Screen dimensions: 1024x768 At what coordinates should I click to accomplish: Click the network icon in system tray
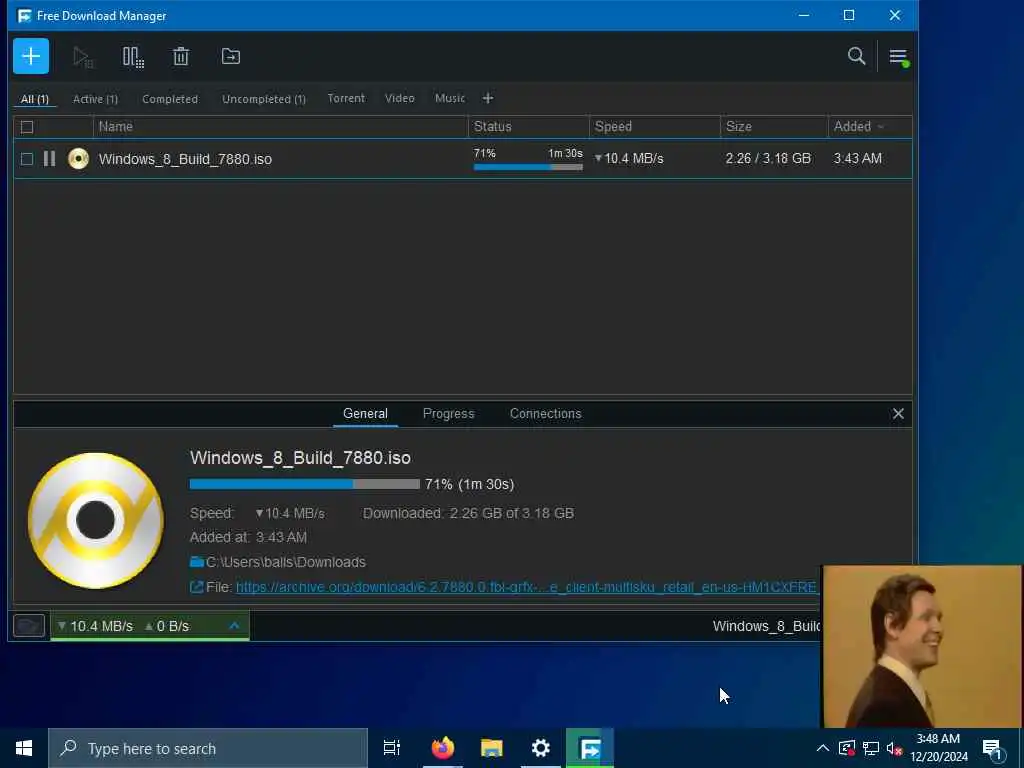[871, 748]
